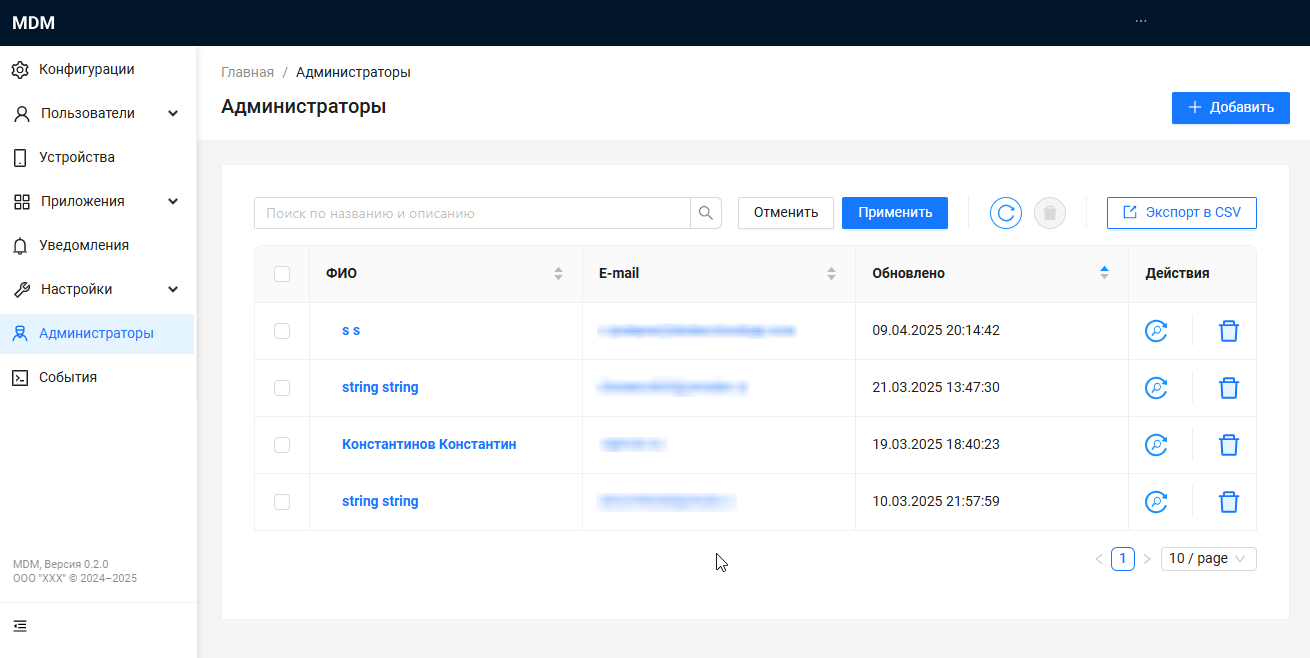The height and width of the screenshot is (658, 1310).
Task: Collapse the sidebar menu icon
Action: pyautogui.click(x=20, y=626)
